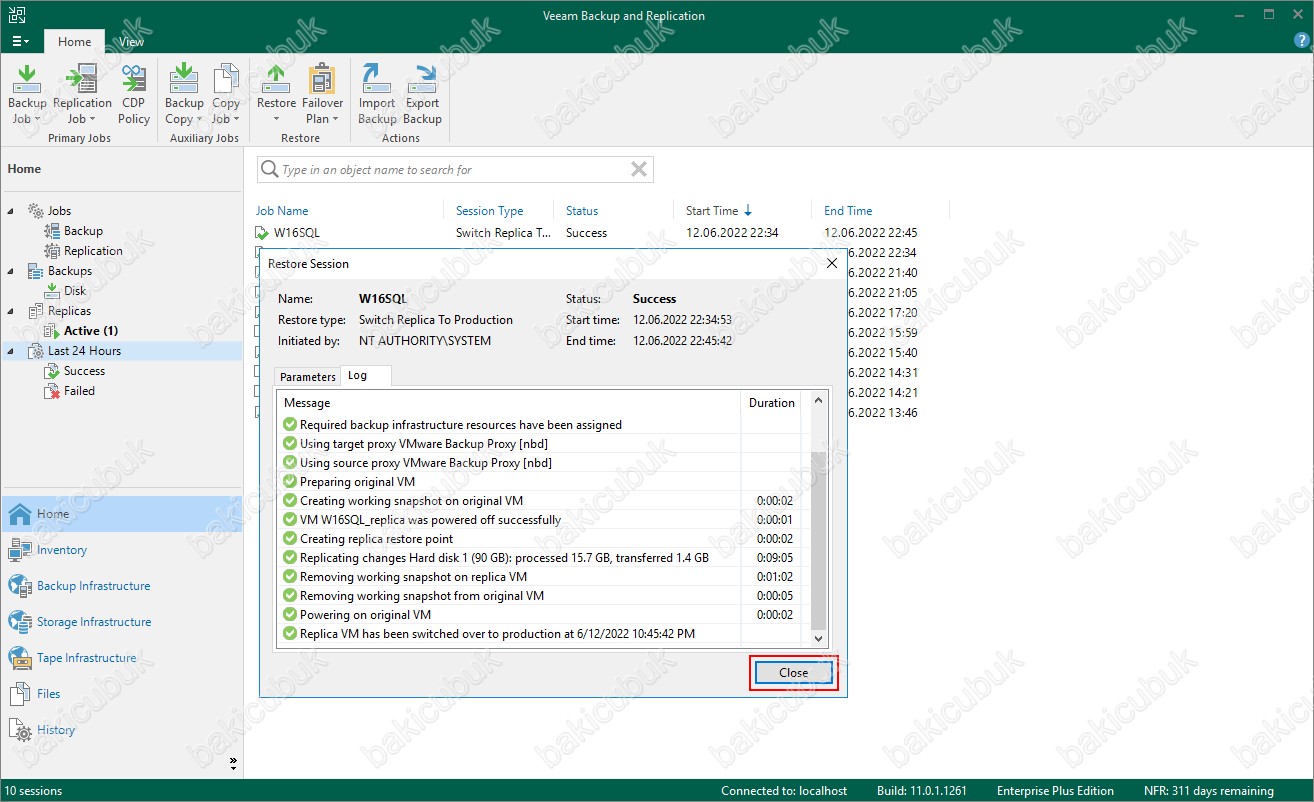Click the Close button in Restore Session
Viewport: 1314px width, 802px height.
click(x=794, y=673)
